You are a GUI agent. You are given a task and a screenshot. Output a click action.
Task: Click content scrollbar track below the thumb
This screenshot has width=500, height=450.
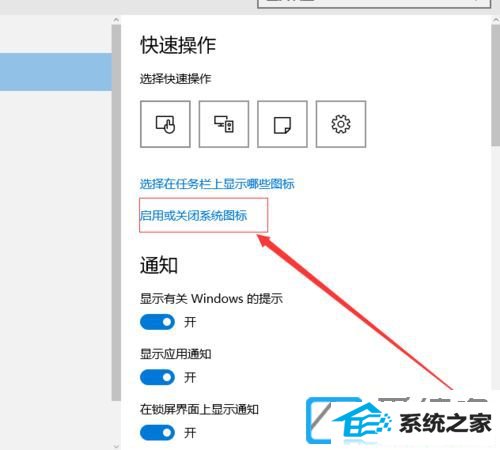496,267
